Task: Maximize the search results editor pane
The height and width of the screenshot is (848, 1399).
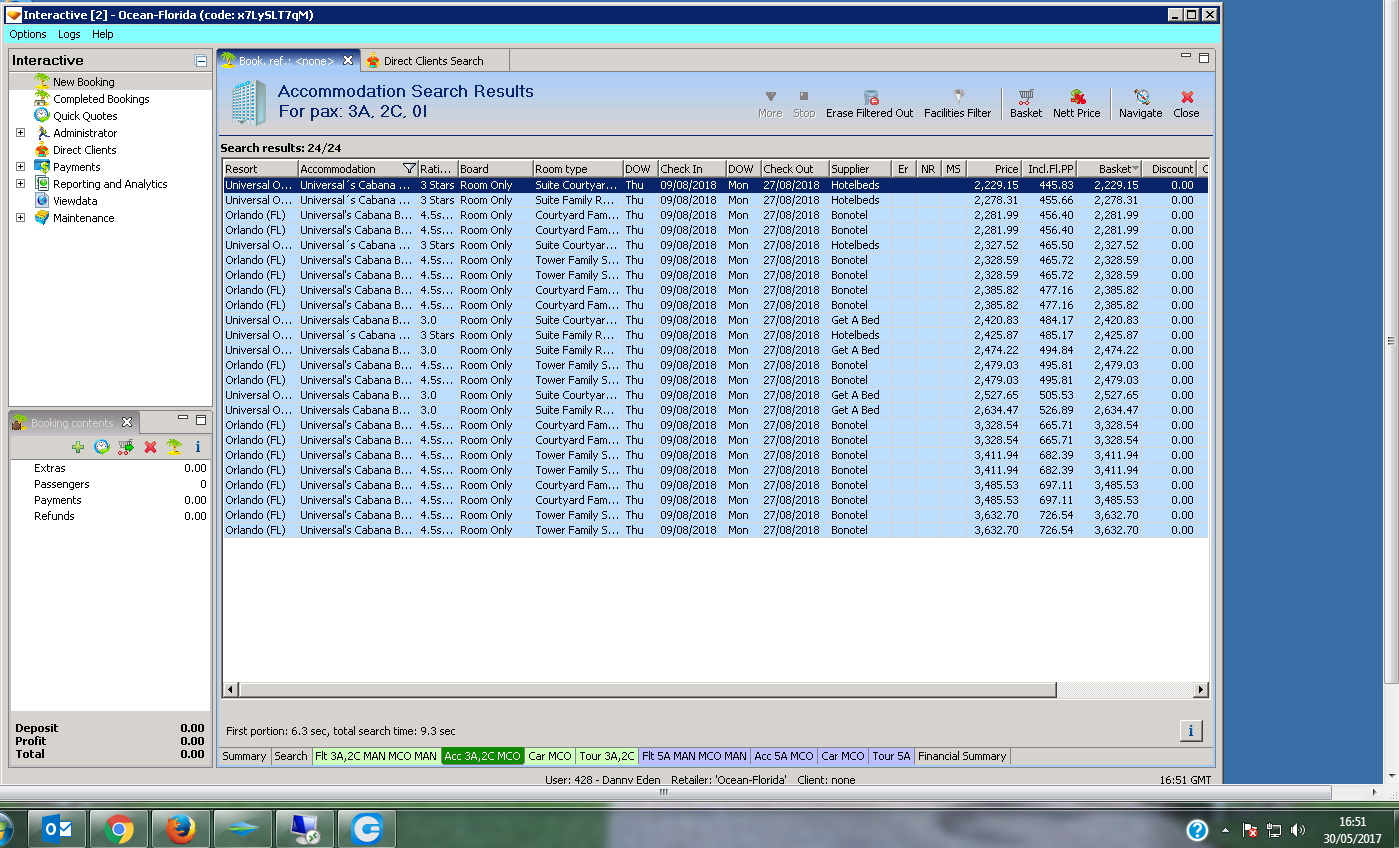Action: click(1204, 57)
